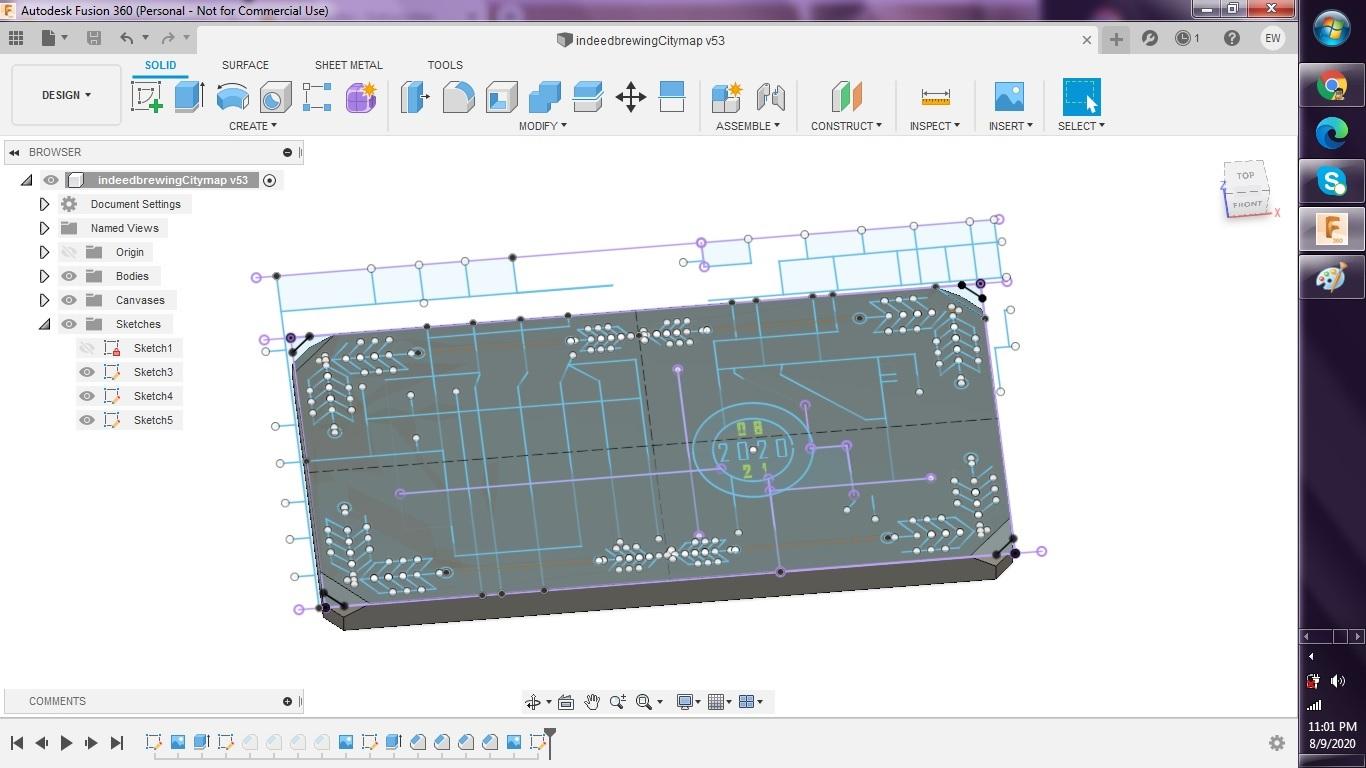Select the Pan hand tool
Image resolution: width=1366 pixels, height=768 pixels.
(592, 702)
